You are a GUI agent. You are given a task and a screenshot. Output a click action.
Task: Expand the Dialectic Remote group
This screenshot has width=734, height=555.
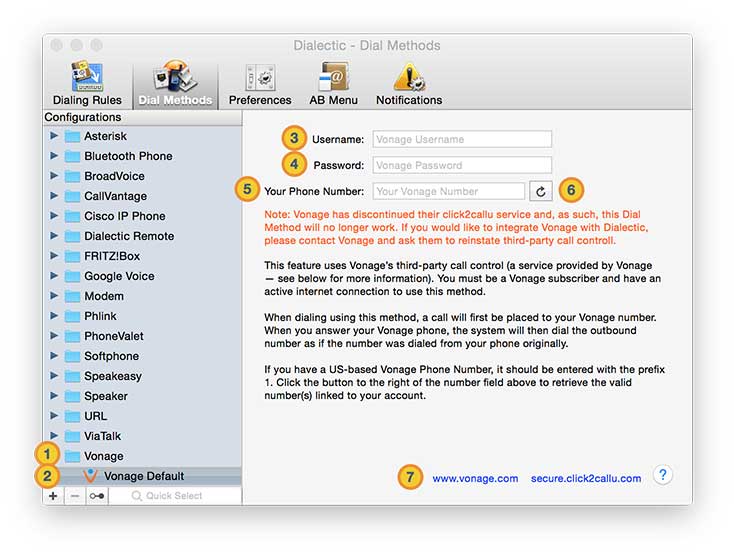point(54,235)
